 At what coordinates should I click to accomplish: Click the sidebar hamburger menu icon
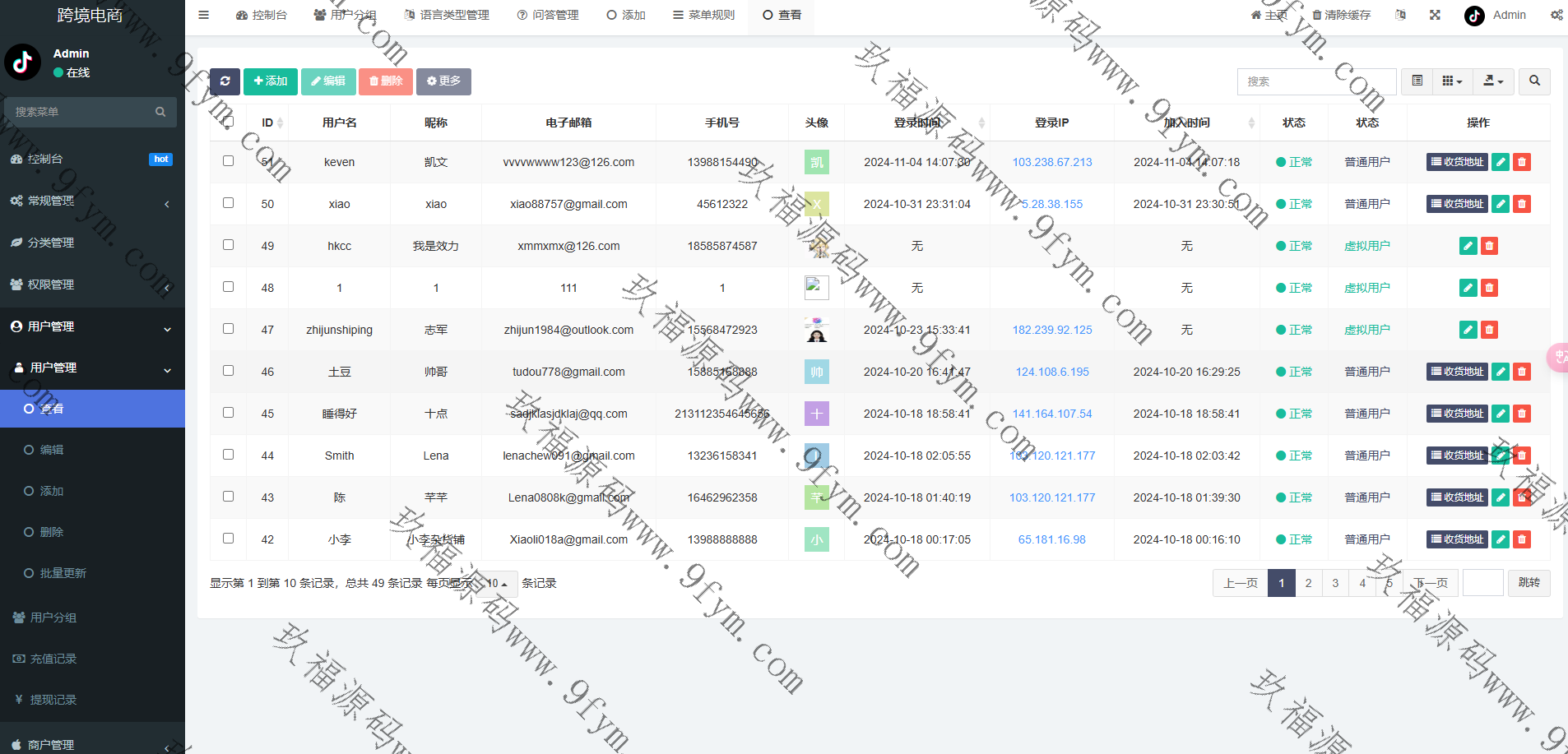[204, 15]
